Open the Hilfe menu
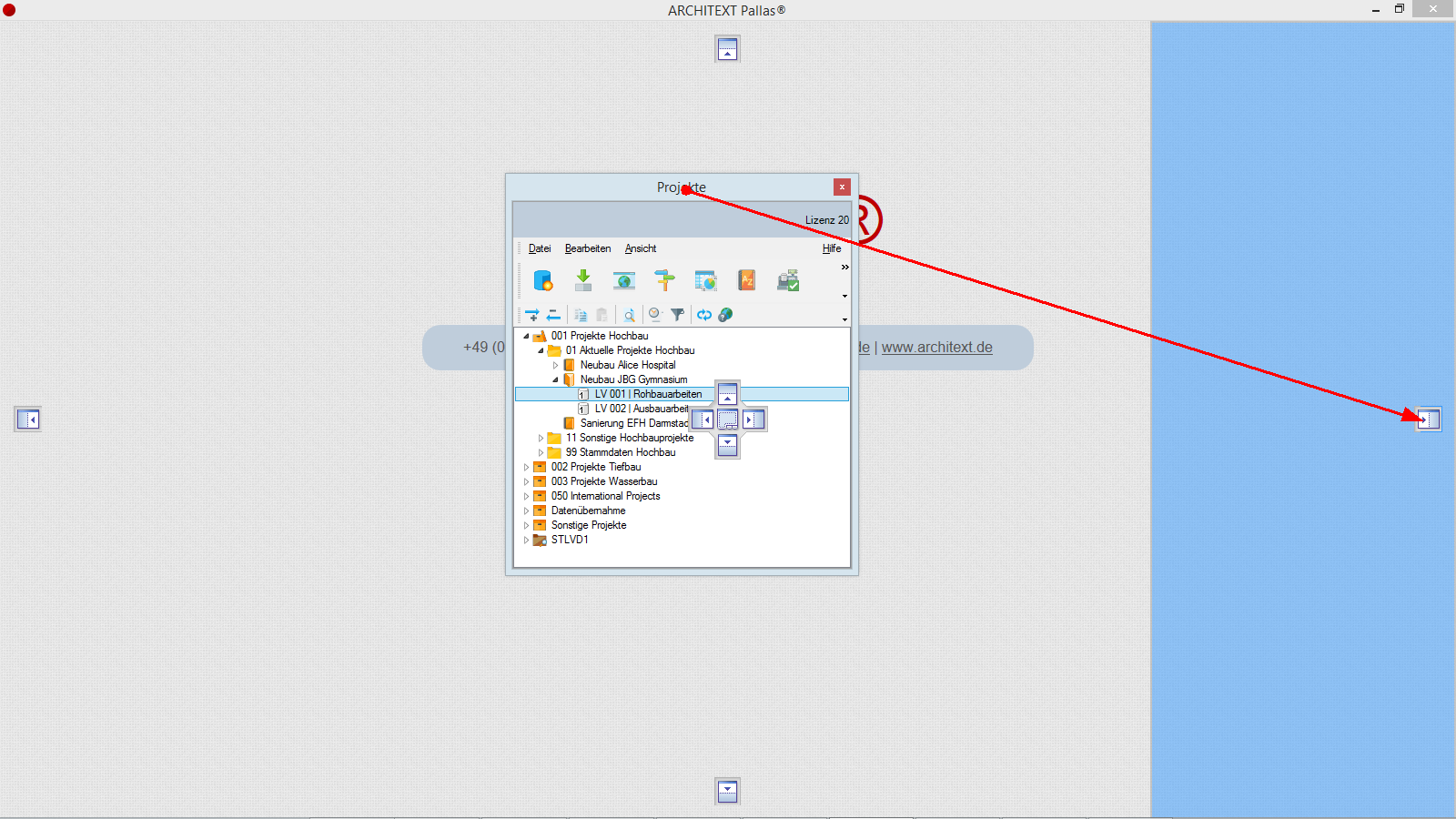The image size is (1456, 819). (x=832, y=248)
